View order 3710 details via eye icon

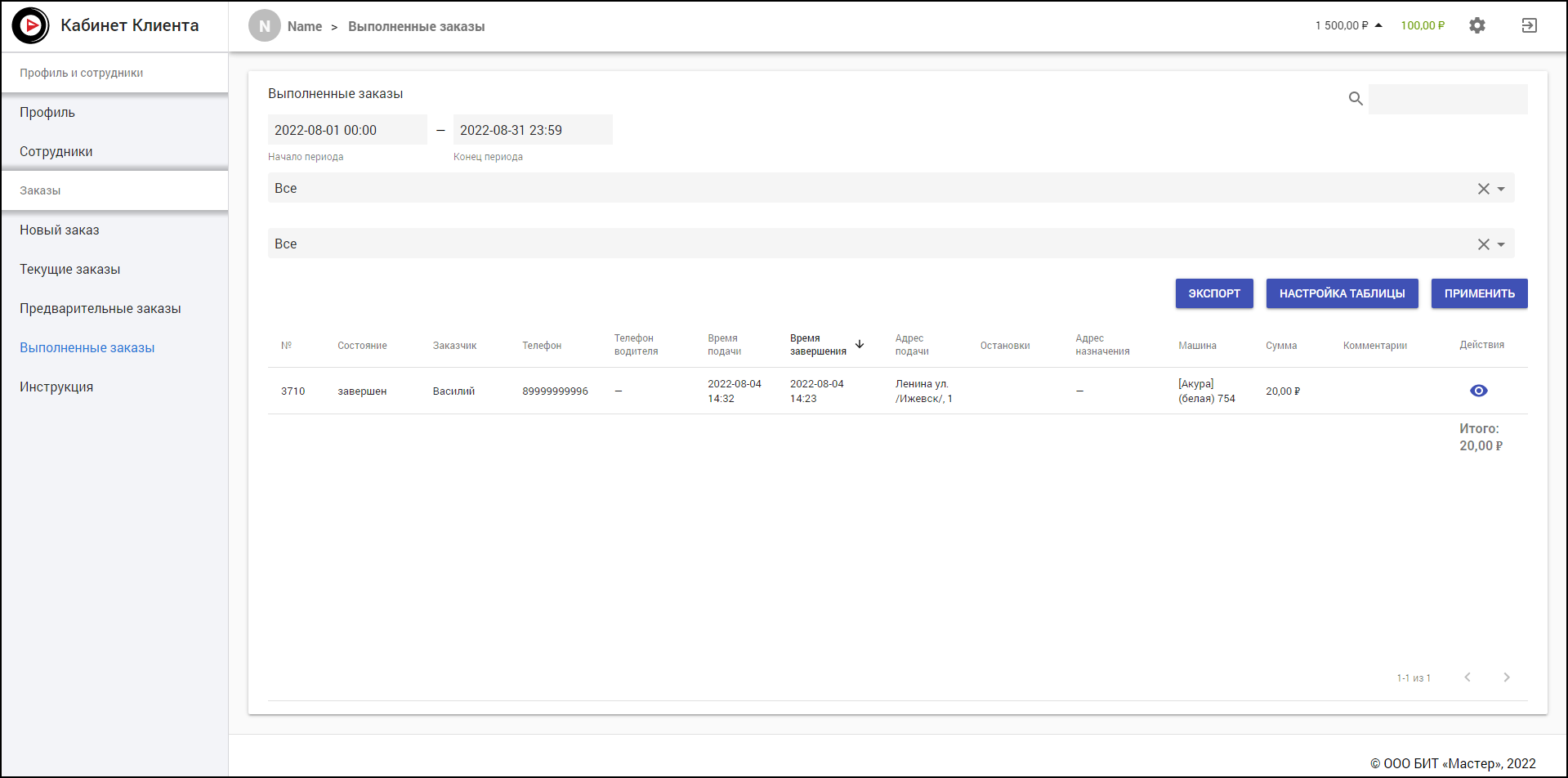(x=1478, y=391)
